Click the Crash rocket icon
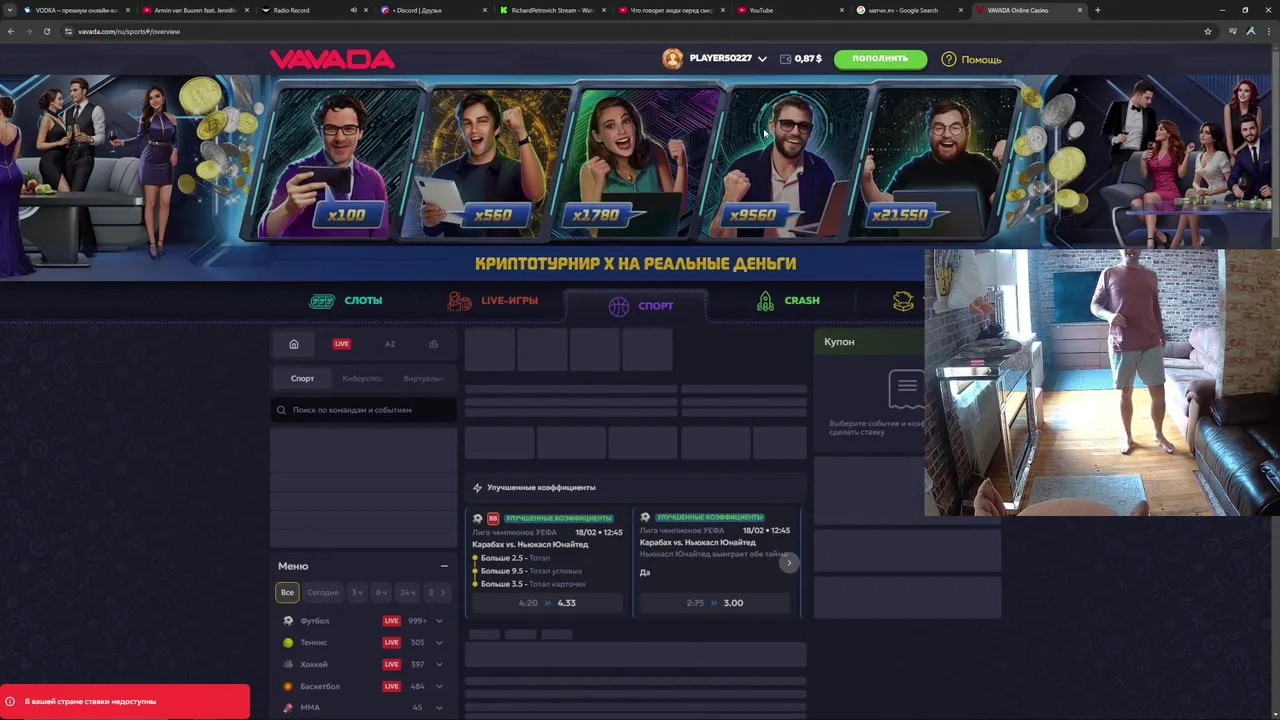Viewport: 1280px width, 720px height. point(765,301)
